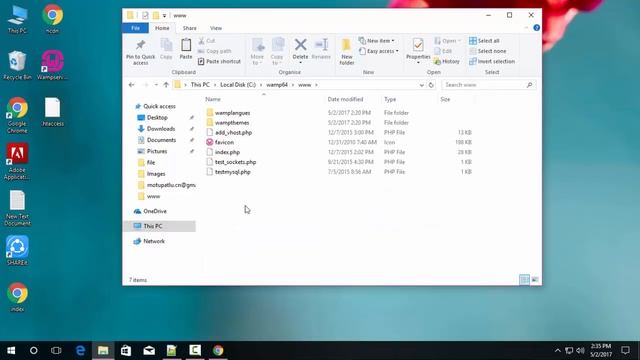This screenshot has width=640, height=360.
Task: Click Local Disk (C:) in address path
Action: pos(238,85)
